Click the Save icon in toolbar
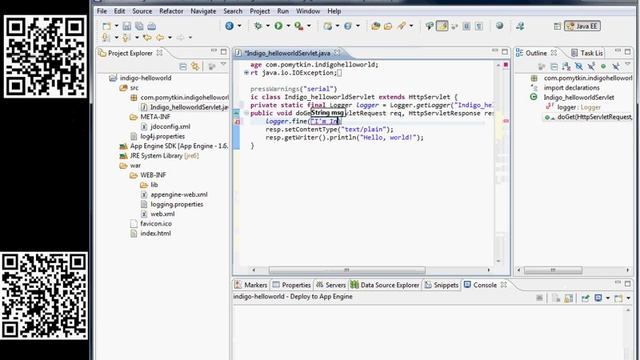Viewport: 640px width, 360px height. [127, 26]
